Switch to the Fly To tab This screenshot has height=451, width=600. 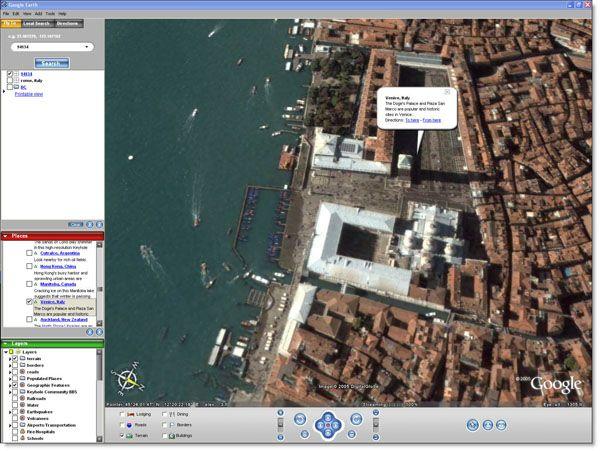pos(10,24)
